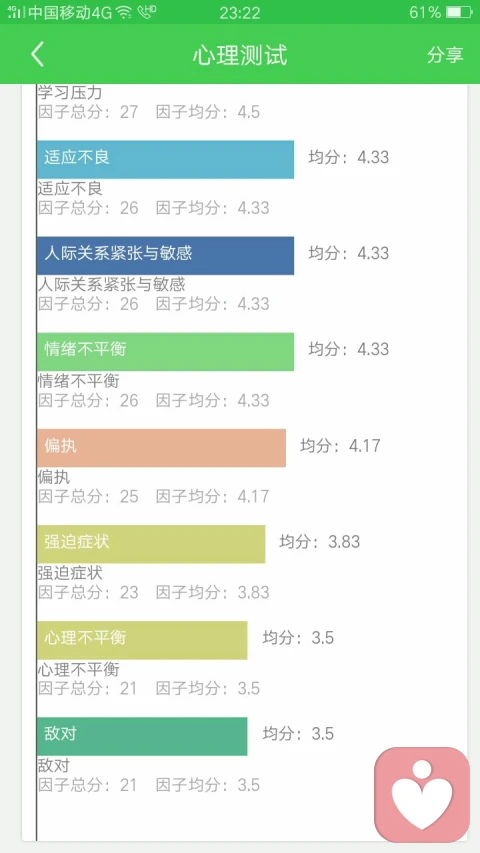Select the teal 敌对 bar
Screen dimensions: 480x853
[142, 736]
